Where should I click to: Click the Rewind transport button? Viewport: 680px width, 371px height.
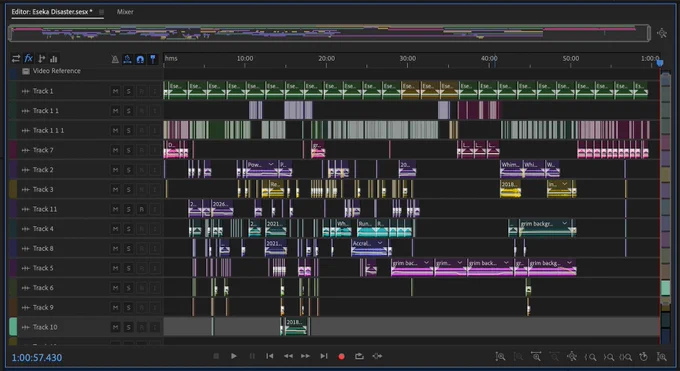point(288,356)
